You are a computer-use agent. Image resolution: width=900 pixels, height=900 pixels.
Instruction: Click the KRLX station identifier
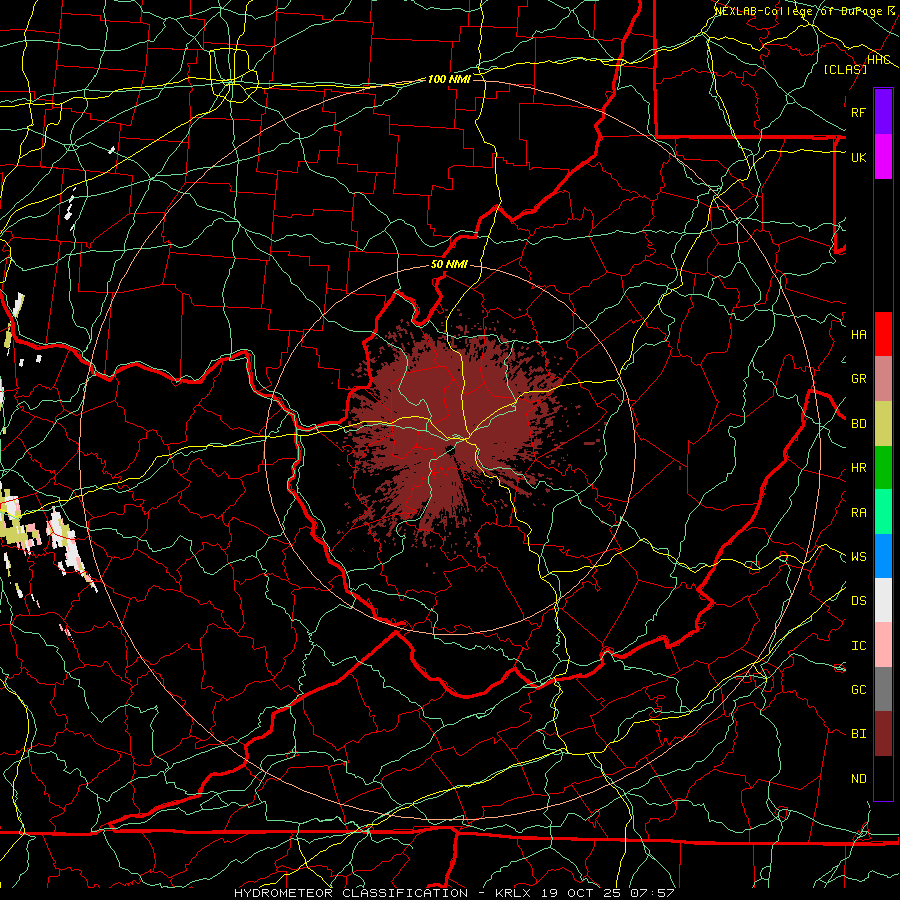pyautogui.click(x=513, y=893)
